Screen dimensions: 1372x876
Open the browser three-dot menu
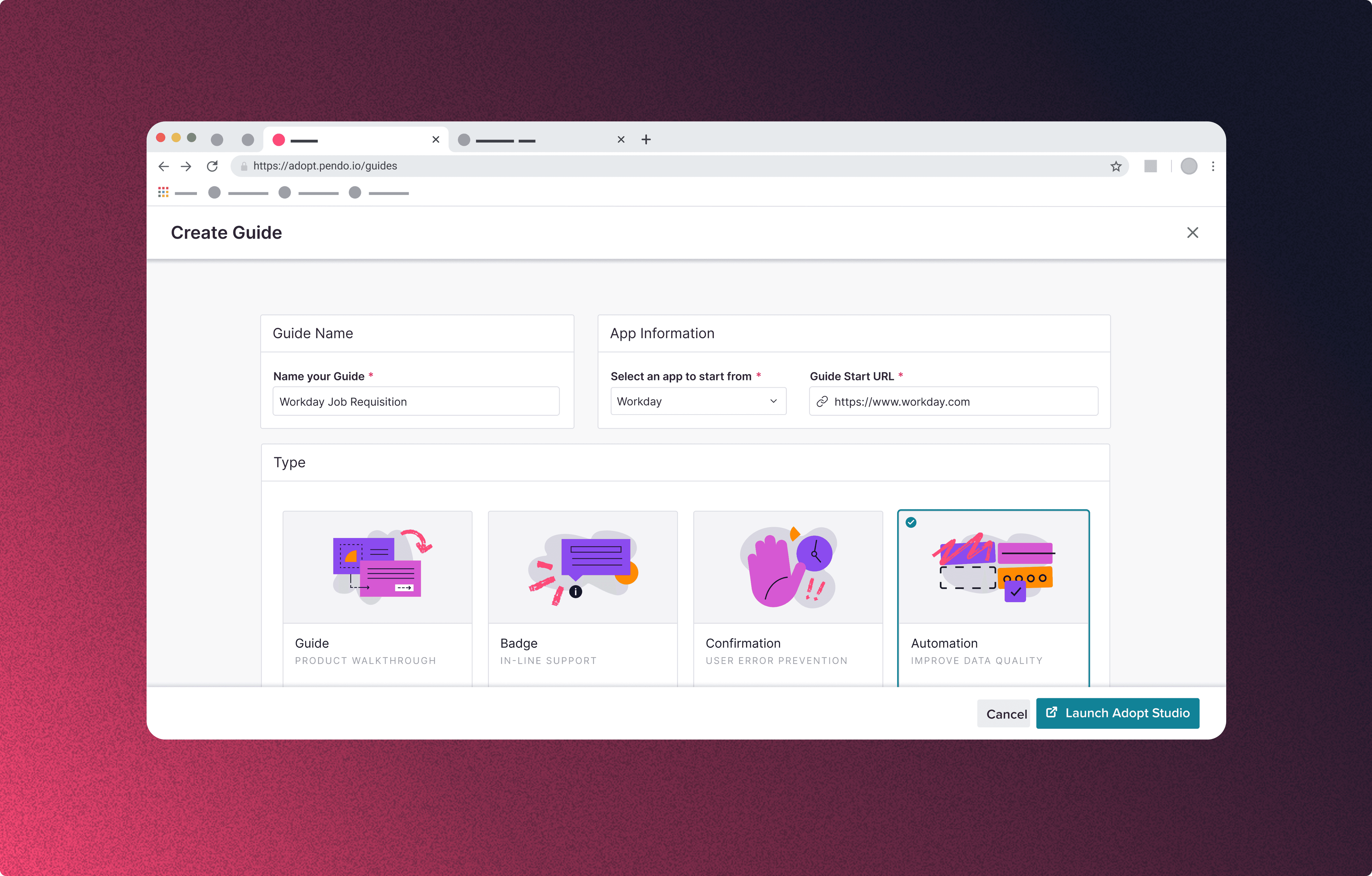coord(1213,166)
